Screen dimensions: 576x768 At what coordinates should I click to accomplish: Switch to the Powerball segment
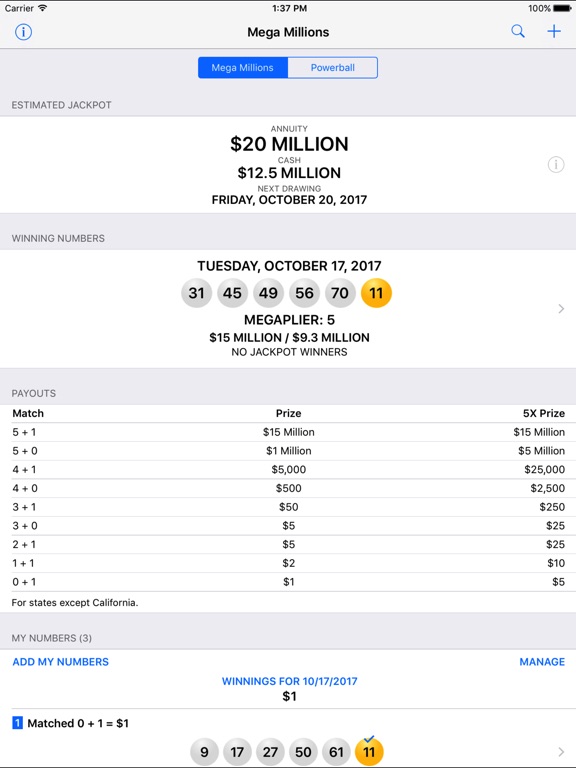coord(333,68)
